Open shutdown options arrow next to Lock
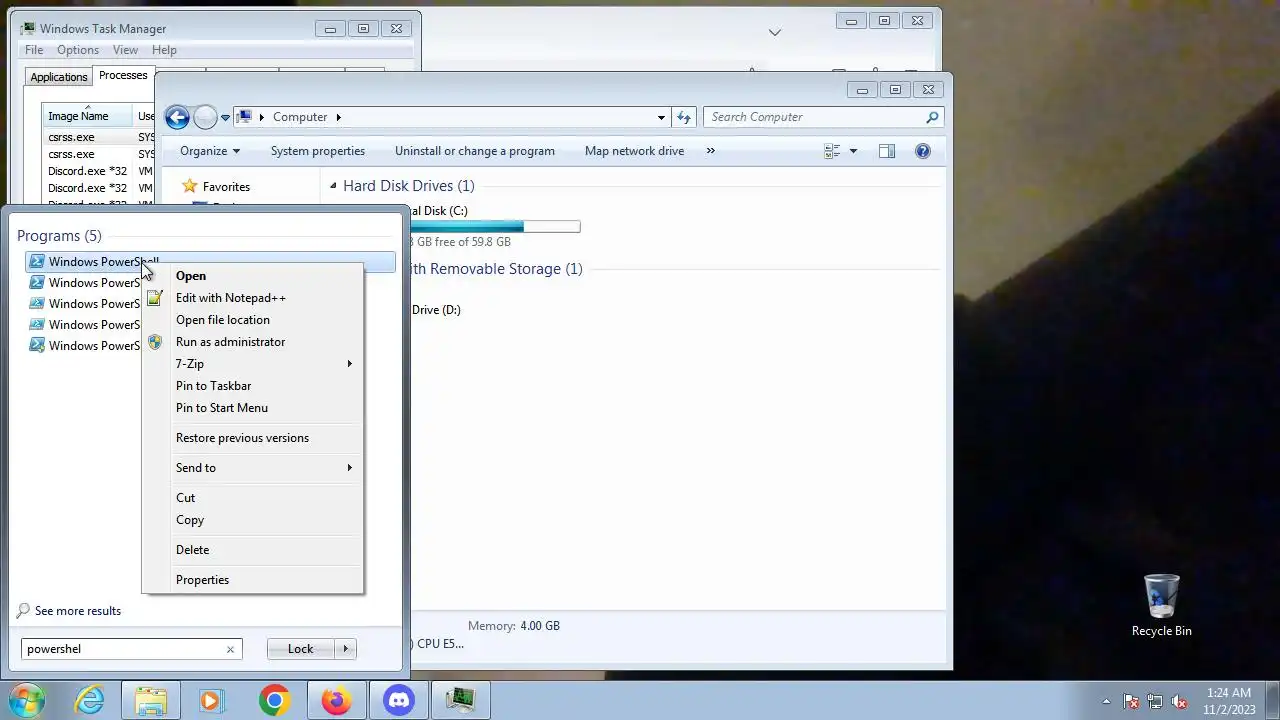1280x720 pixels. pos(346,649)
